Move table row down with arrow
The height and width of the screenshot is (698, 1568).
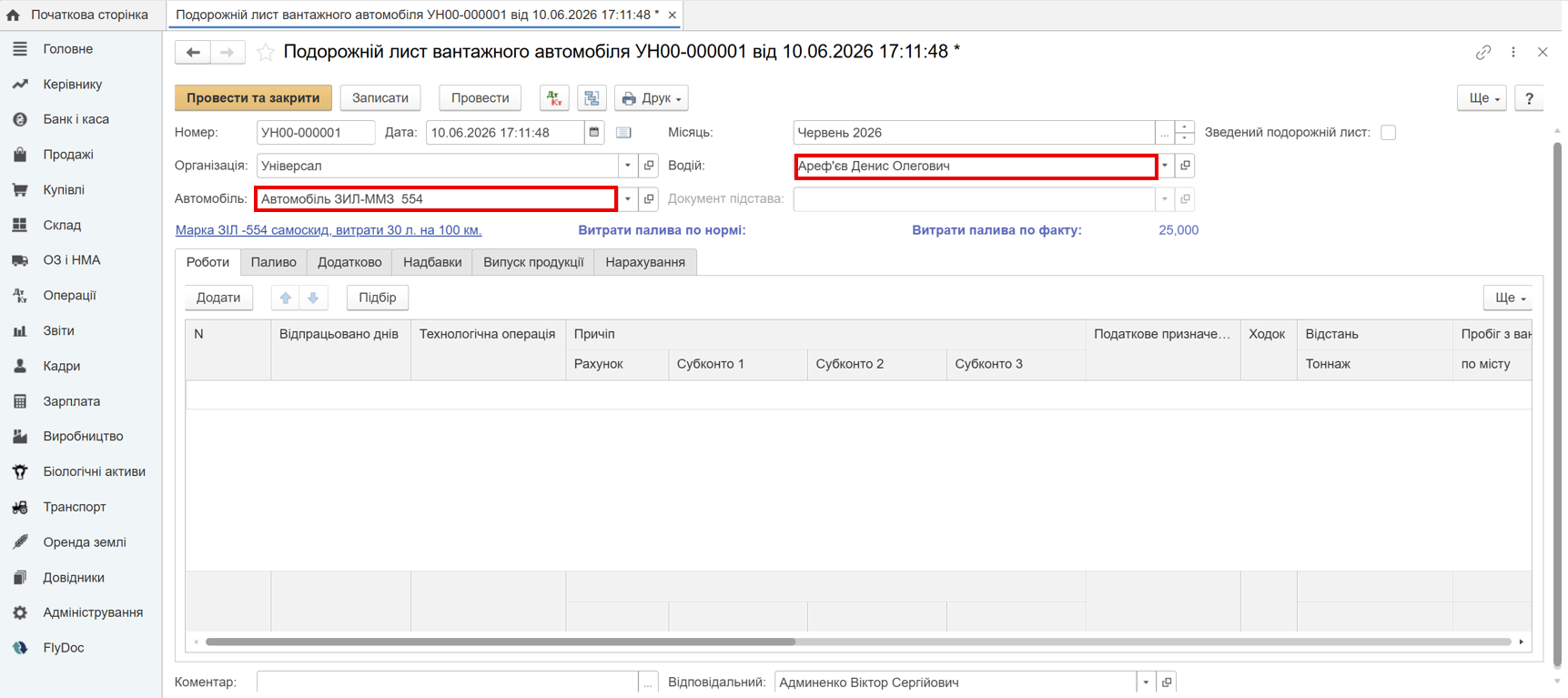point(313,298)
